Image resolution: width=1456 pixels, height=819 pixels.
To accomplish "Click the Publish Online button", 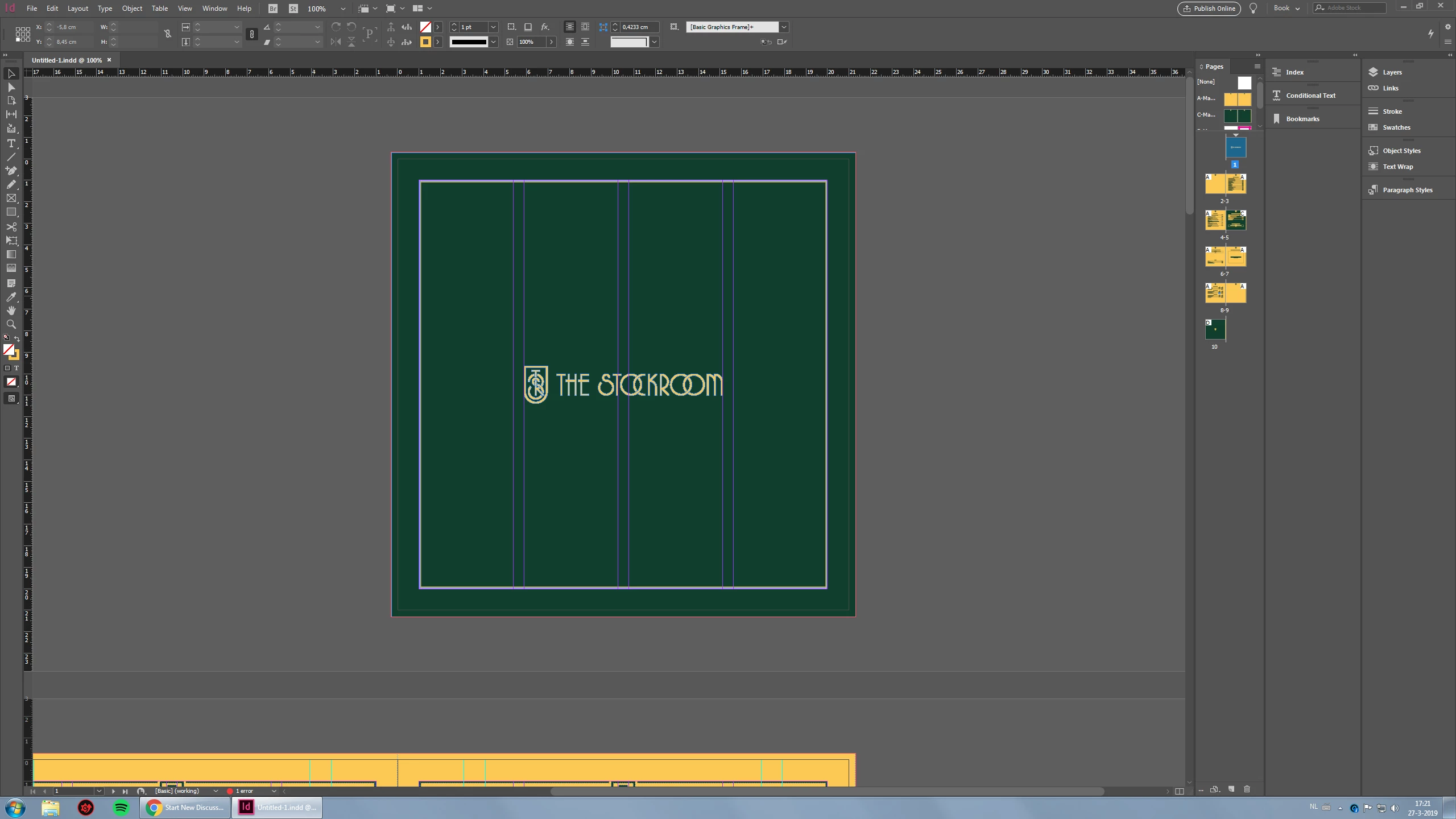I will pyautogui.click(x=1209, y=9).
